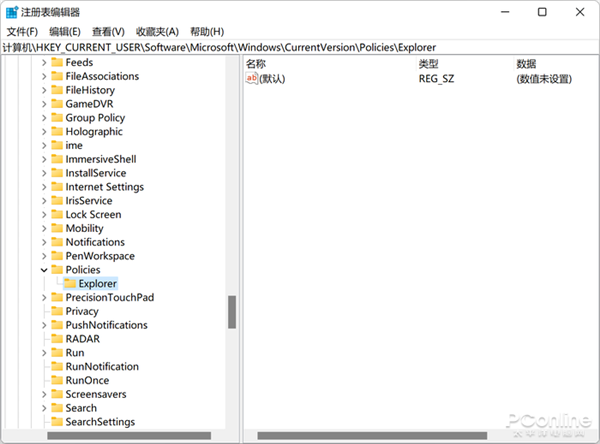Image resolution: width=600 pixels, height=444 pixels.
Task: Open the 收藏夹(A) menu
Action: point(157,32)
